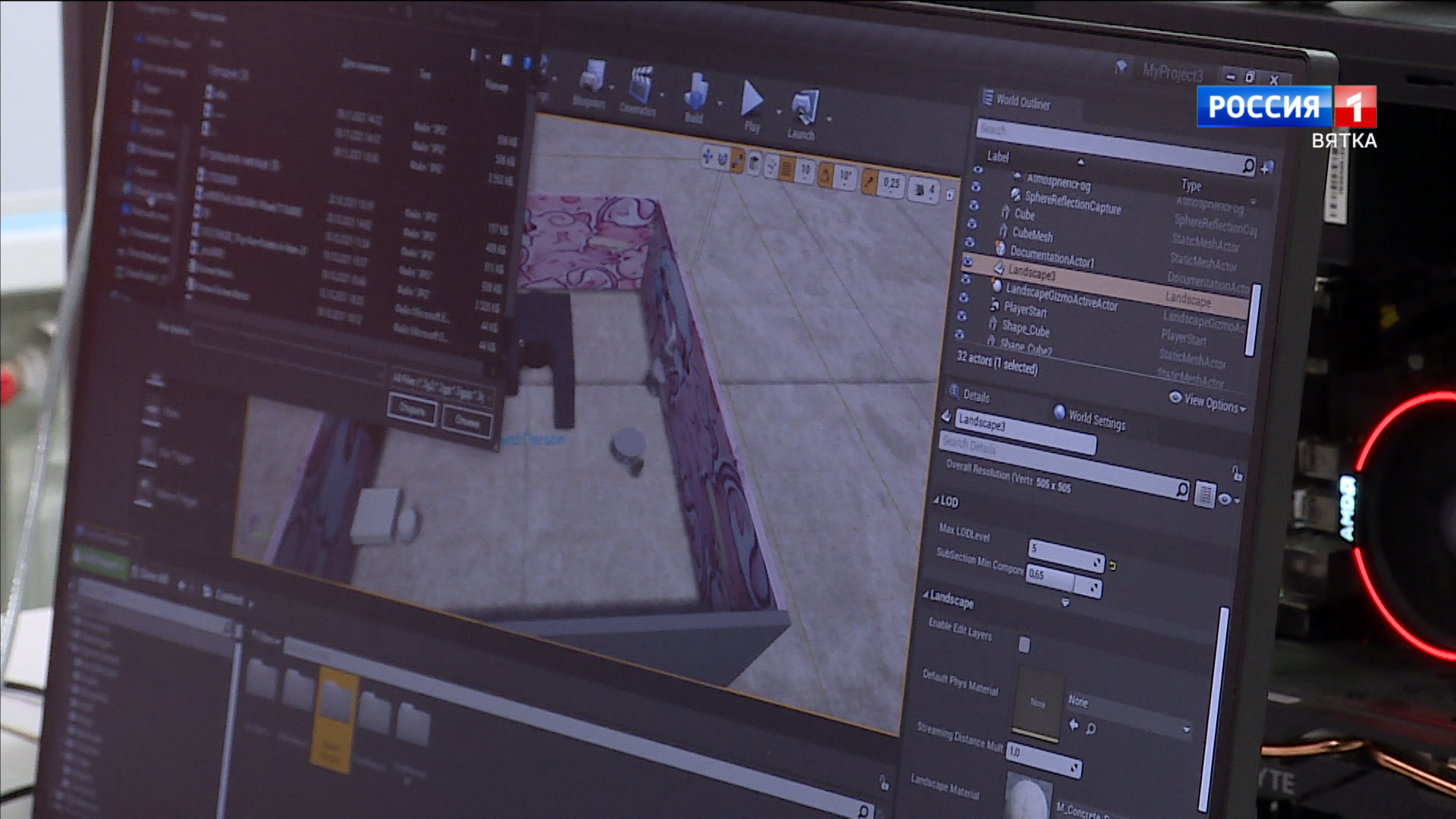
Task: Toggle visibility eye for Cube actor
Action: click(x=974, y=205)
